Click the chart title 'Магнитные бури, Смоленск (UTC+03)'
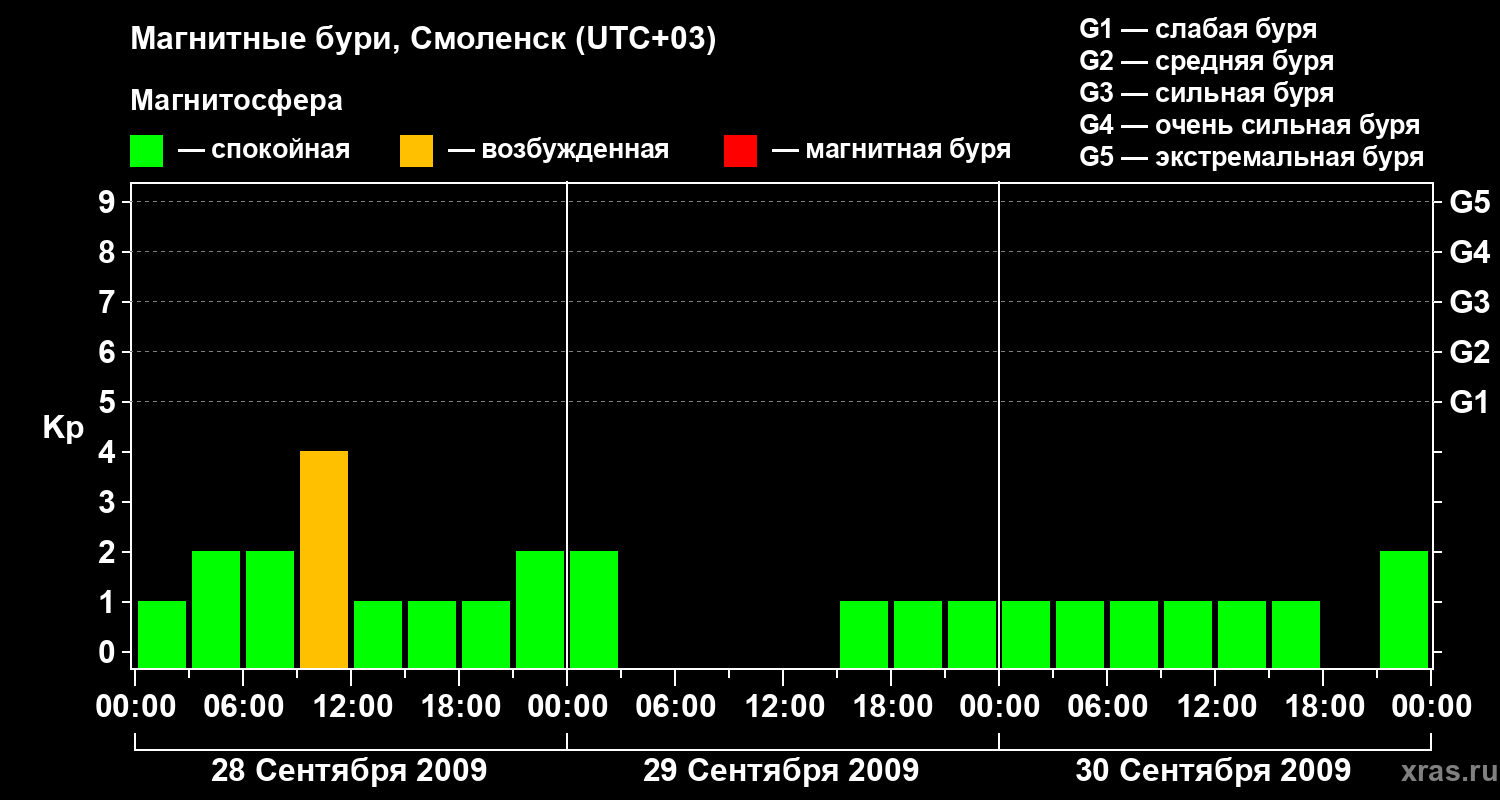The height and width of the screenshot is (800, 1500). 424,40
